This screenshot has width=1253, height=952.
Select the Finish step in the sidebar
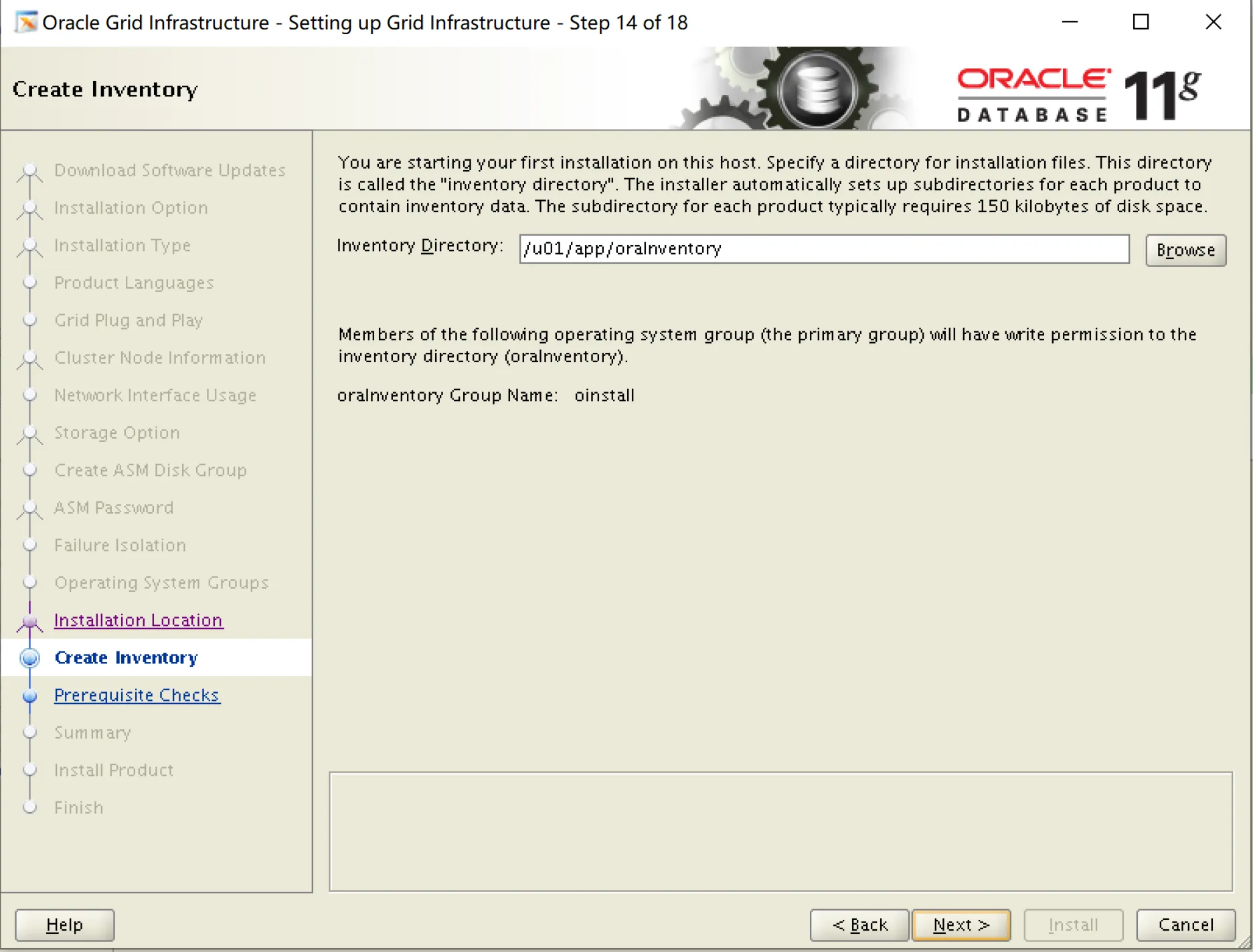(x=29, y=807)
